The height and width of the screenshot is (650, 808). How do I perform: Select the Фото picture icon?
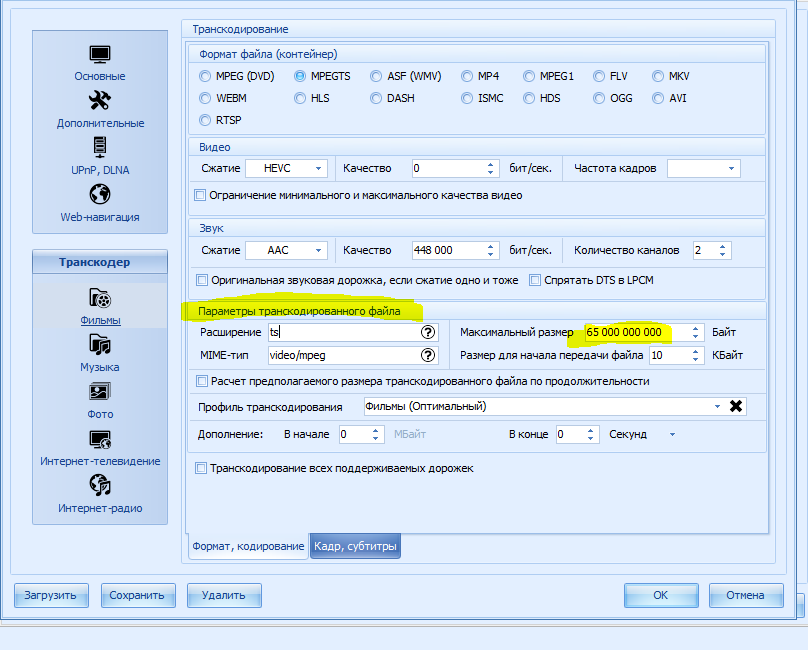point(100,392)
